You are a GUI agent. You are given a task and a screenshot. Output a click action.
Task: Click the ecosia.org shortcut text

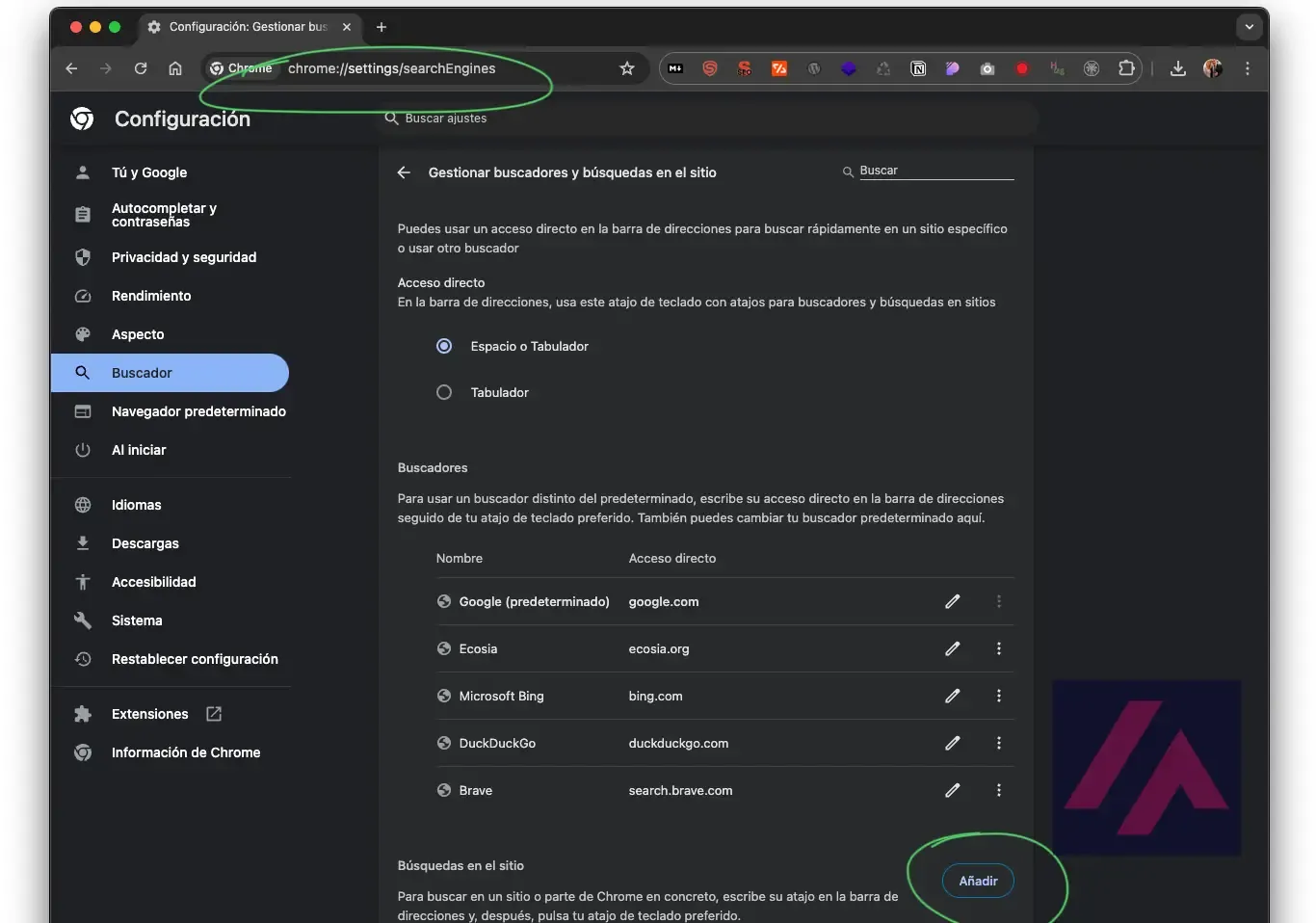click(x=659, y=648)
